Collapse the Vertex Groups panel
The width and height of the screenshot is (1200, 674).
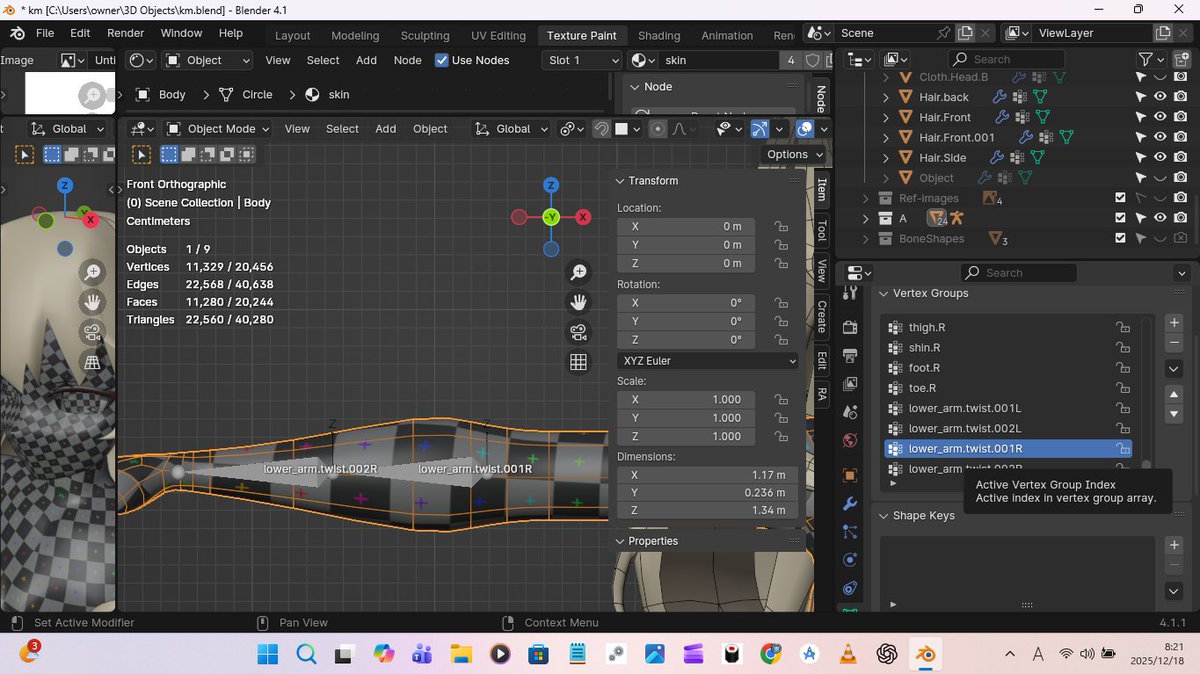[x=884, y=293]
